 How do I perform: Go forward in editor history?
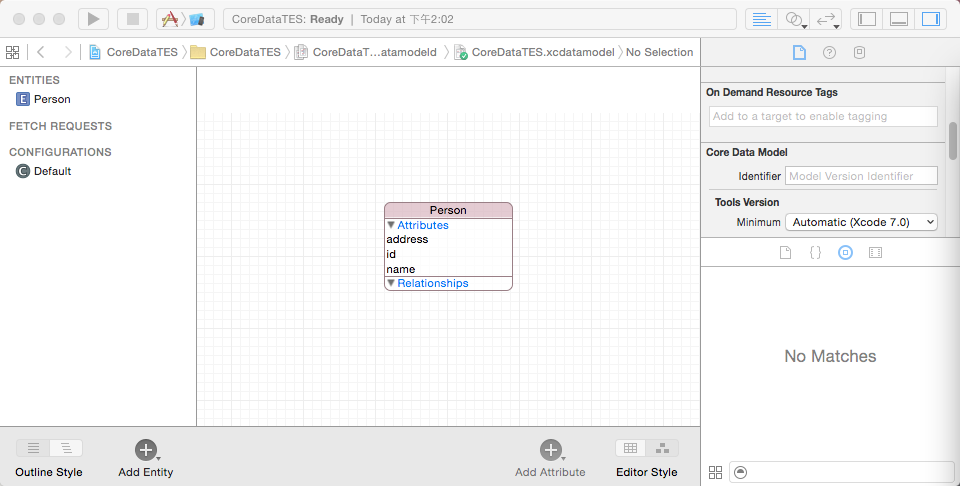[67, 52]
